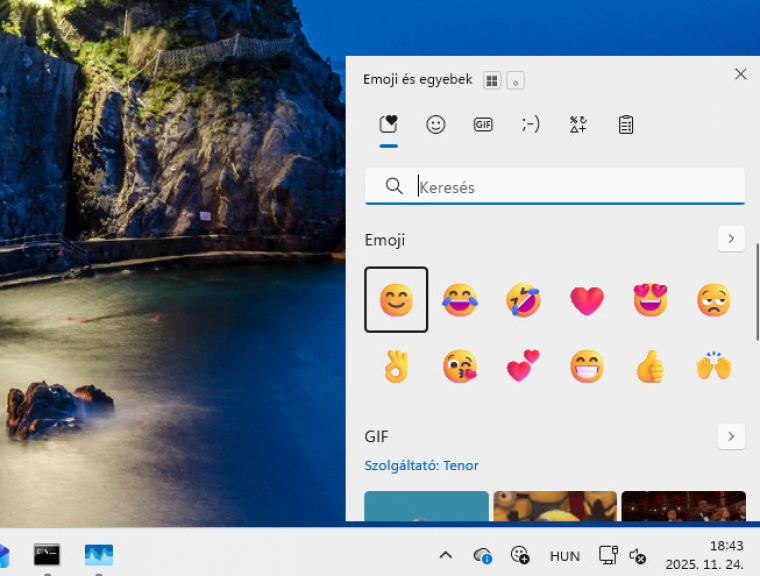
Task: Switch to the GIF tab
Action: point(483,125)
